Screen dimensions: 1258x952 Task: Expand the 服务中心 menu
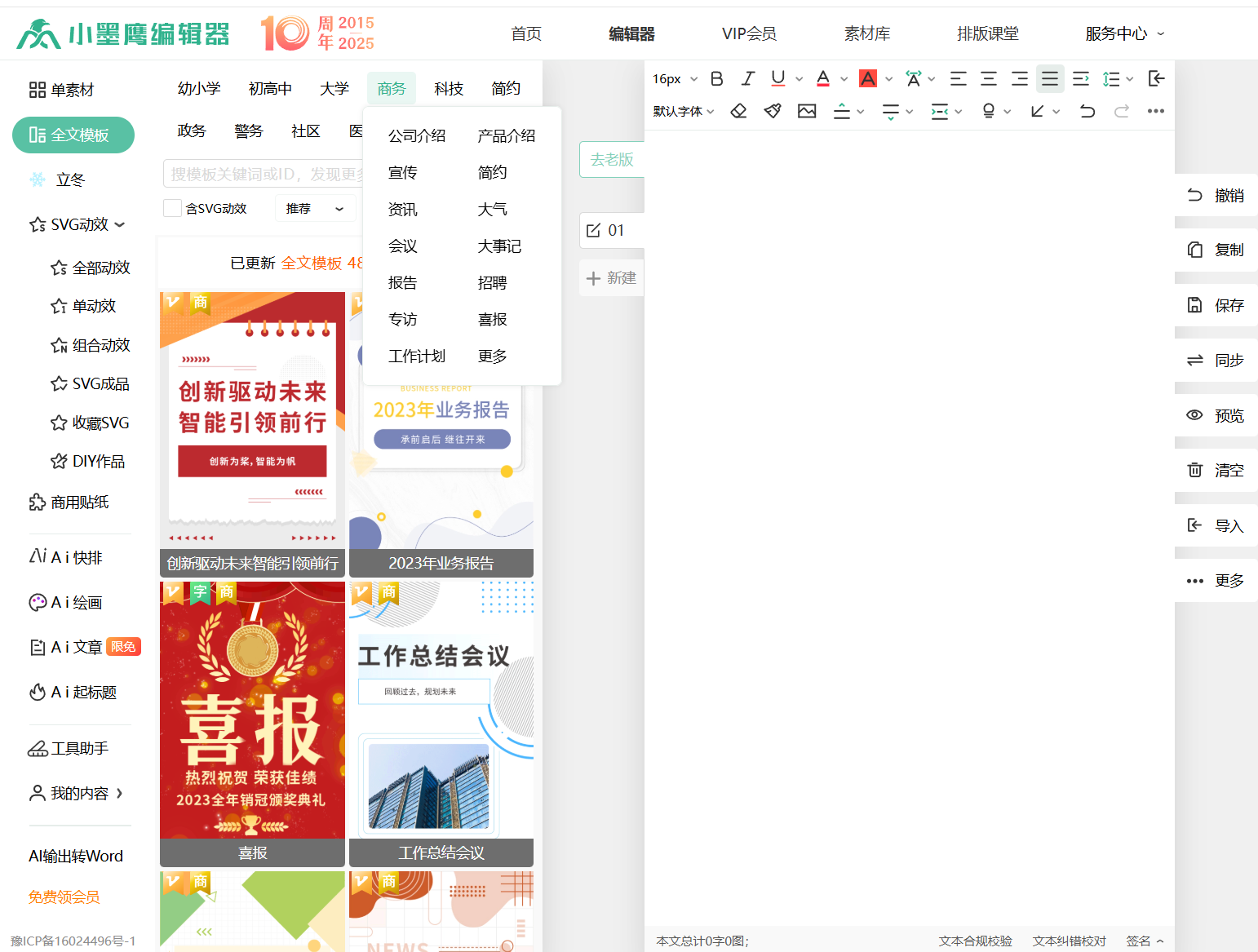tap(1123, 33)
